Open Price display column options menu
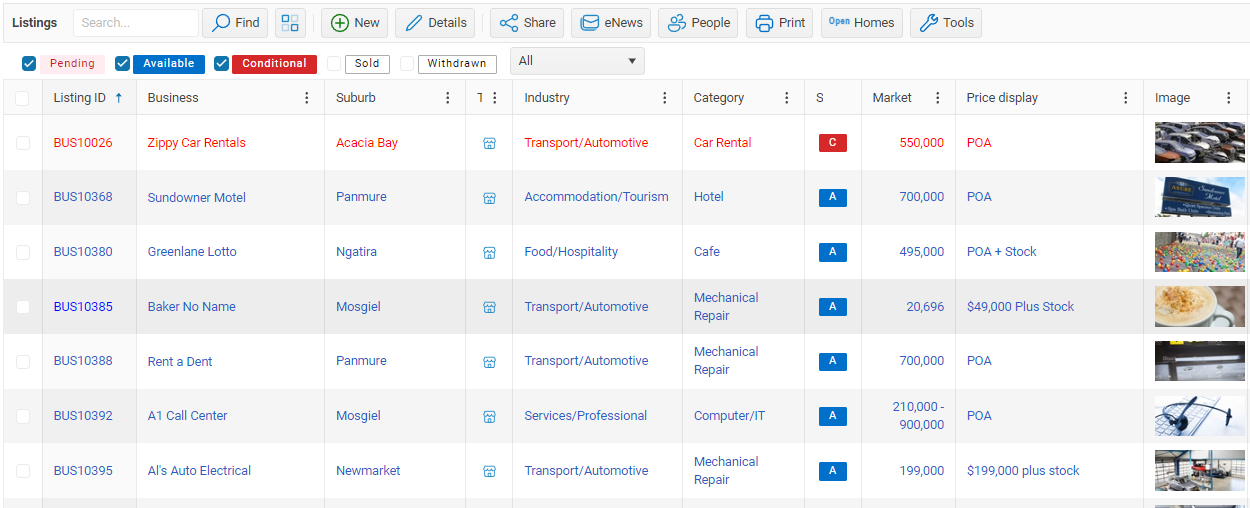The image size is (1250, 508). pyautogui.click(x=1126, y=98)
